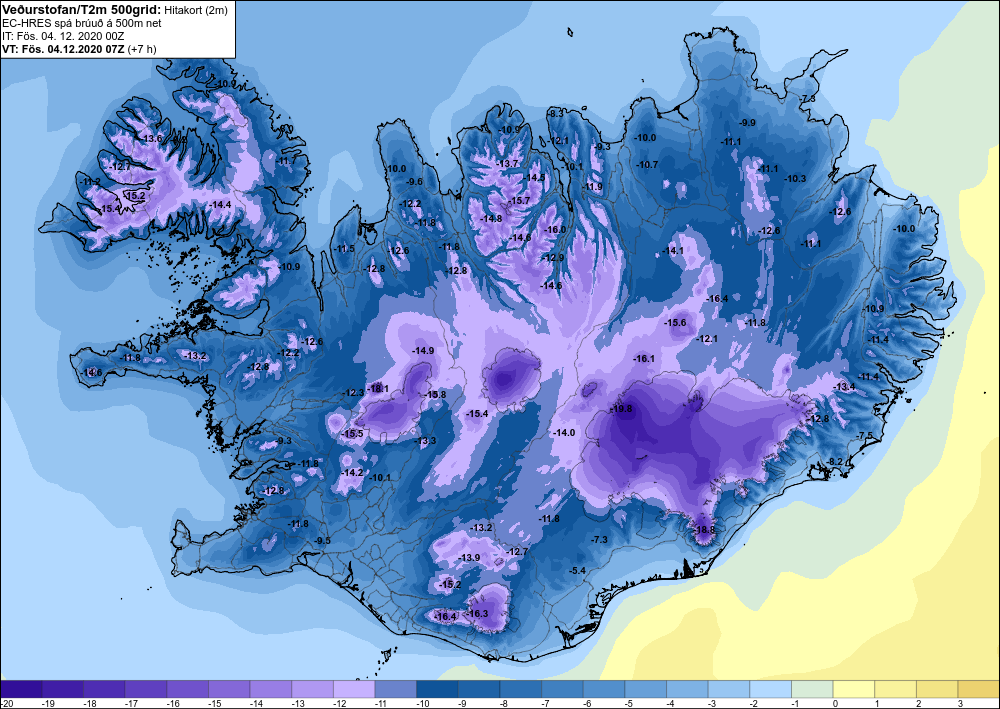Select the -13.6 temperature reading
The image size is (1000, 709).
pyautogui.click(x=152, y=138)
